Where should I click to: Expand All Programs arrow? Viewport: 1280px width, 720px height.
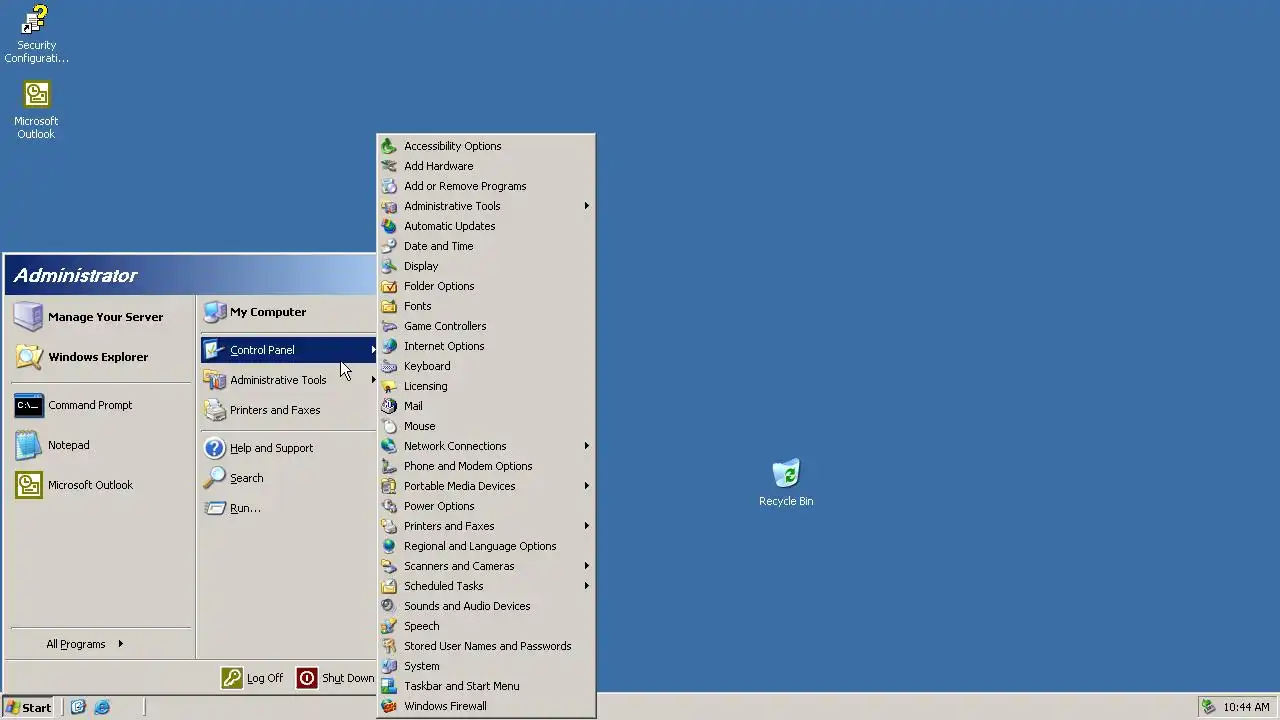point(120,644)
